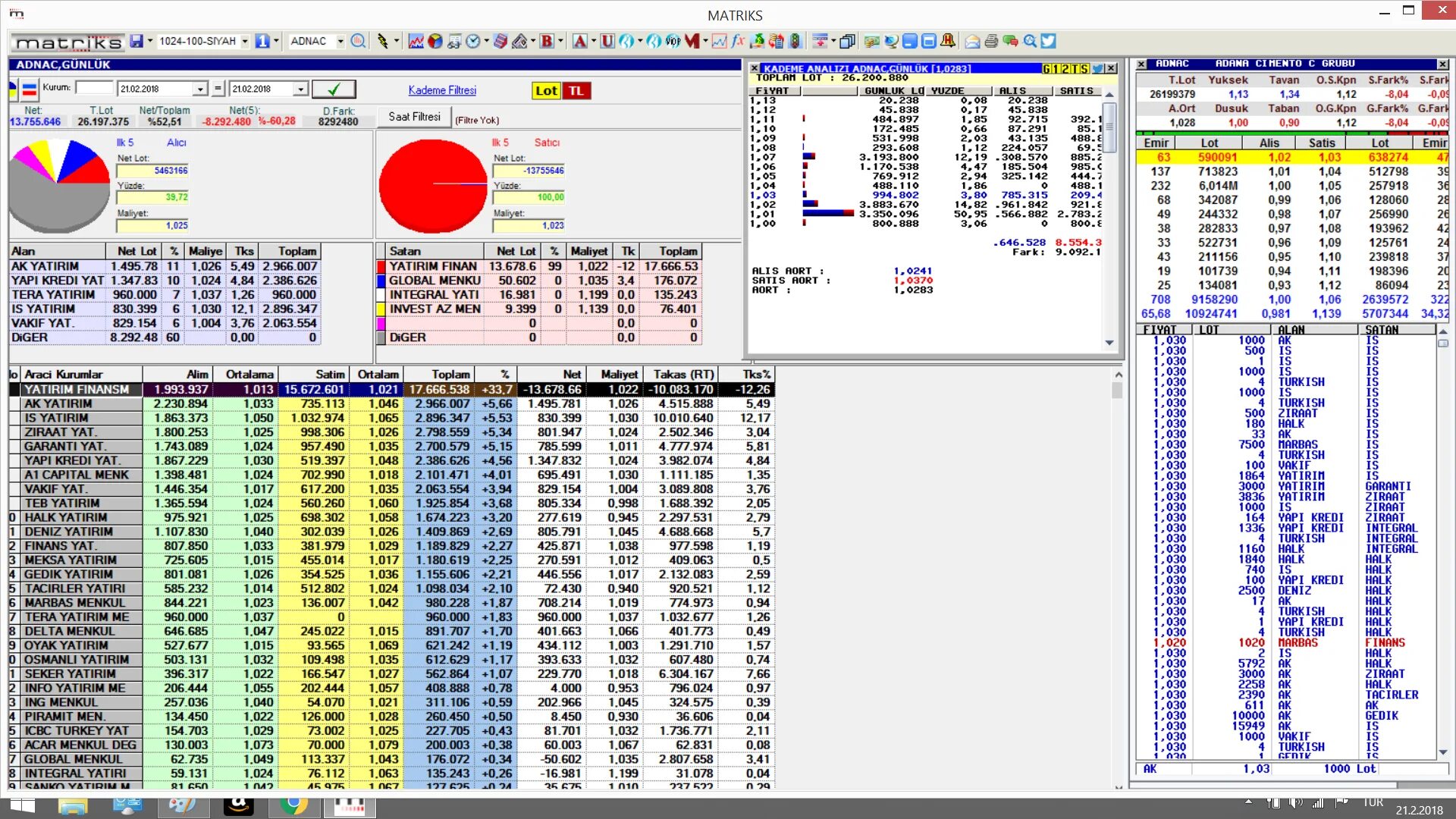Click the printer icon in toolbar
The image size is (1456, 819).
[x=991, y=41]
